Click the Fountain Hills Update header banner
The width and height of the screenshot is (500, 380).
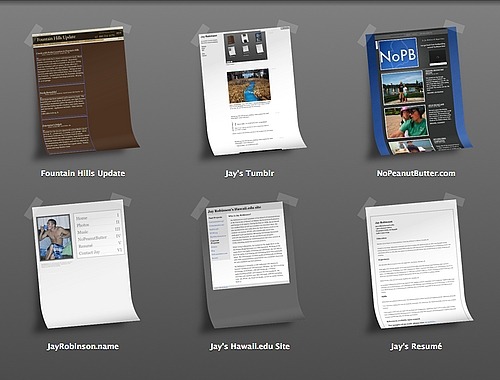click(78, 37)
